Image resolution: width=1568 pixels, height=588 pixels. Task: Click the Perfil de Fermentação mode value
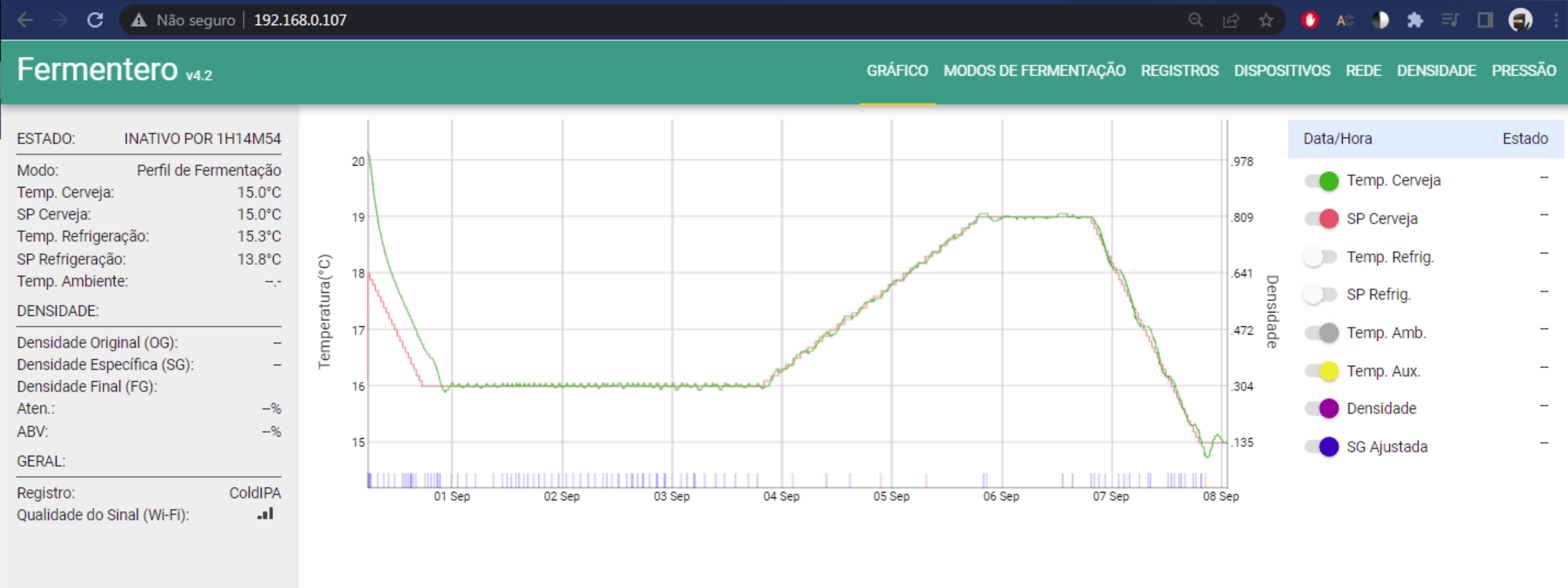(209, 171)
